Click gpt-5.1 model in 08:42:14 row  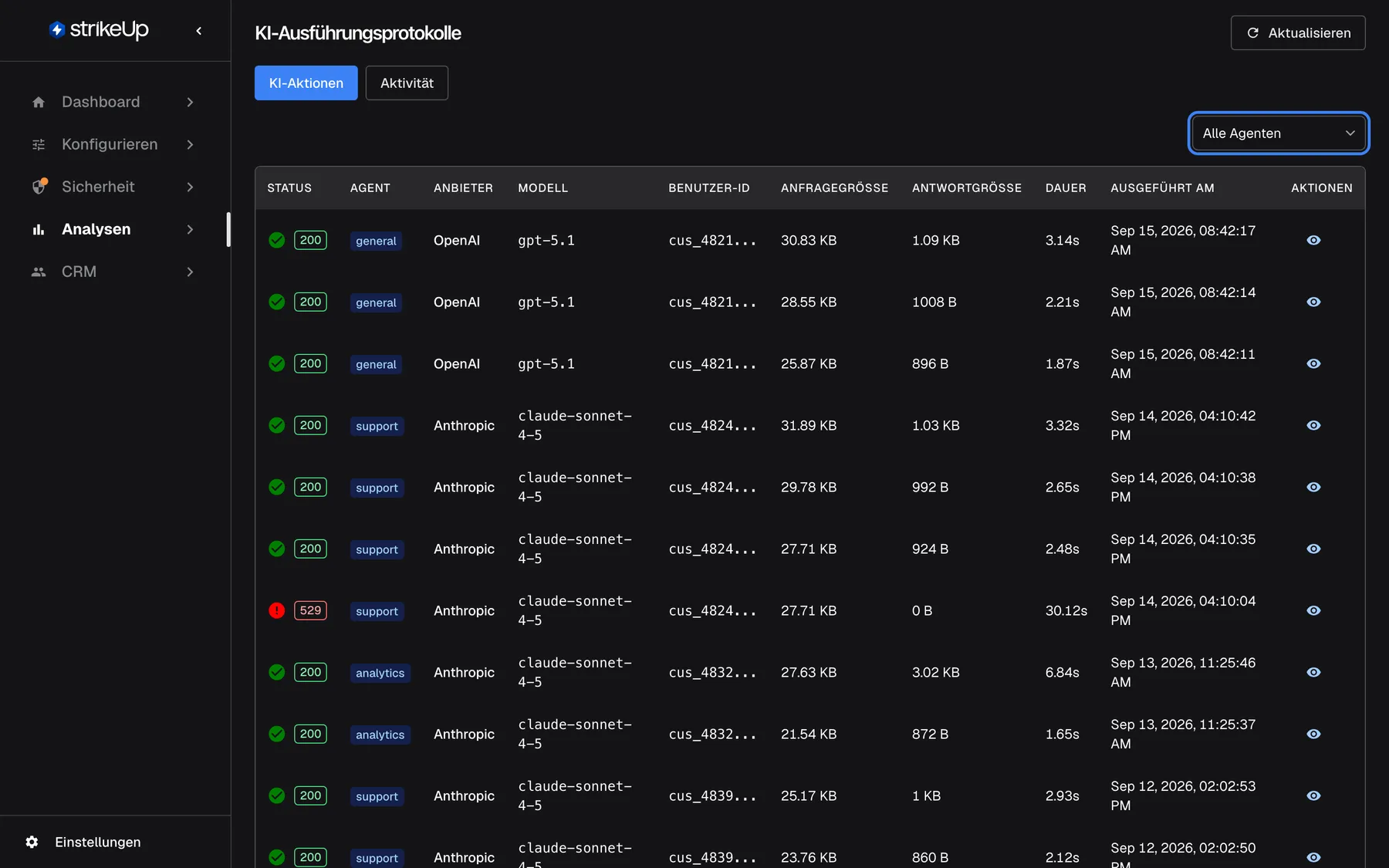coord(546,302)
